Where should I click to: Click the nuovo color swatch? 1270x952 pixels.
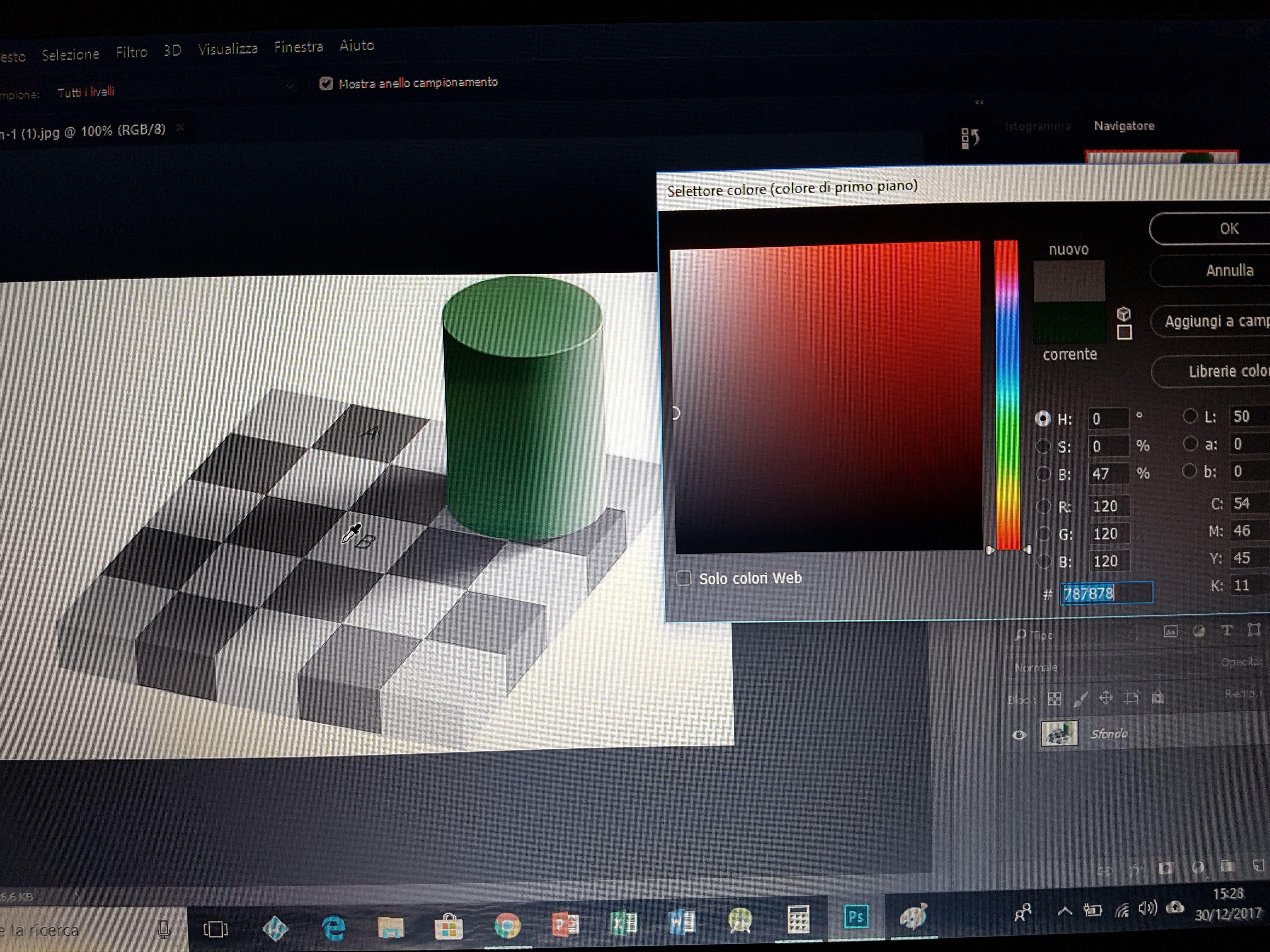point(1069,281)
